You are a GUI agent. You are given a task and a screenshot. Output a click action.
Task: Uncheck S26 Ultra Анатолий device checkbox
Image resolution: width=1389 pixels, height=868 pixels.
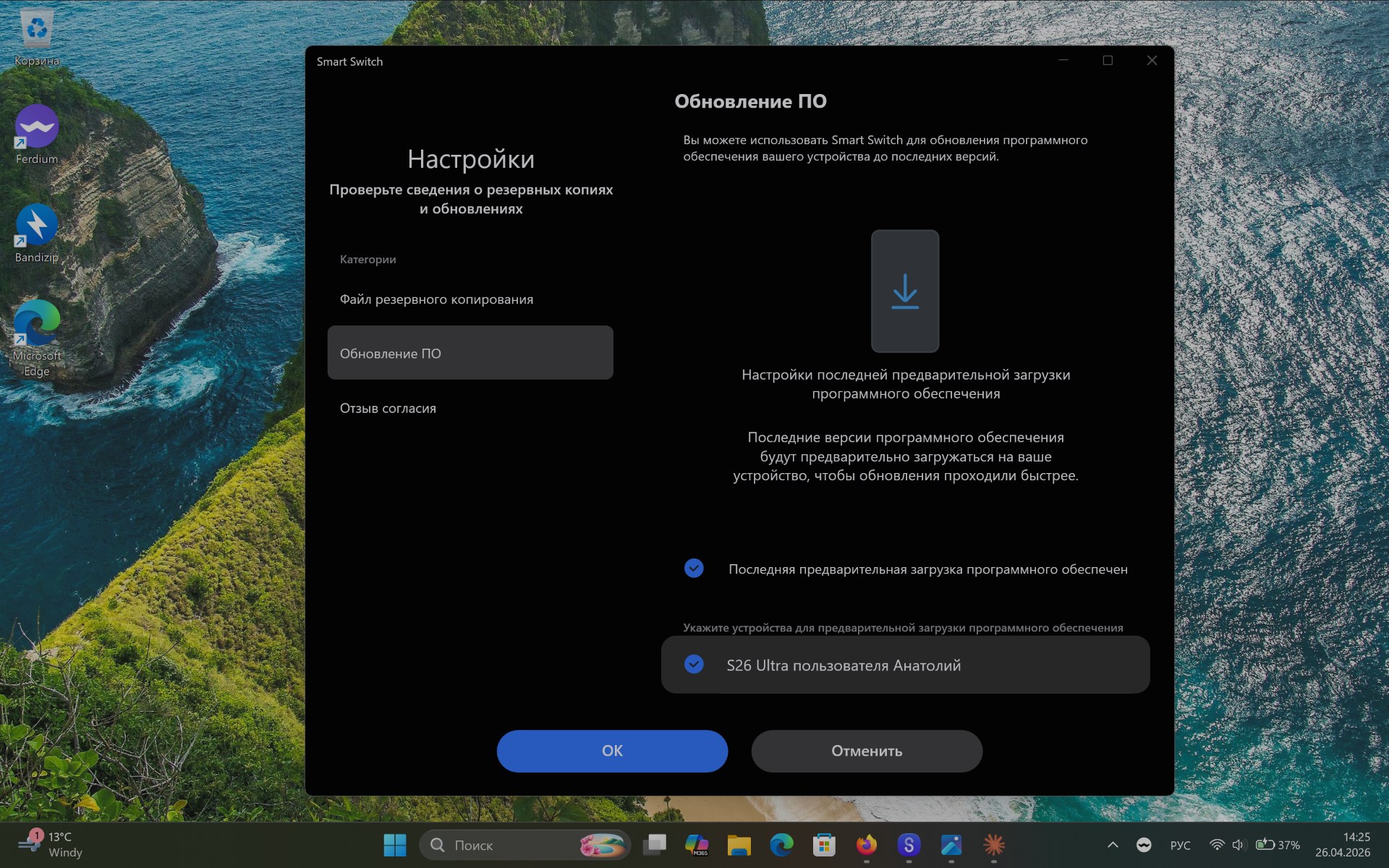click(694, 664)
